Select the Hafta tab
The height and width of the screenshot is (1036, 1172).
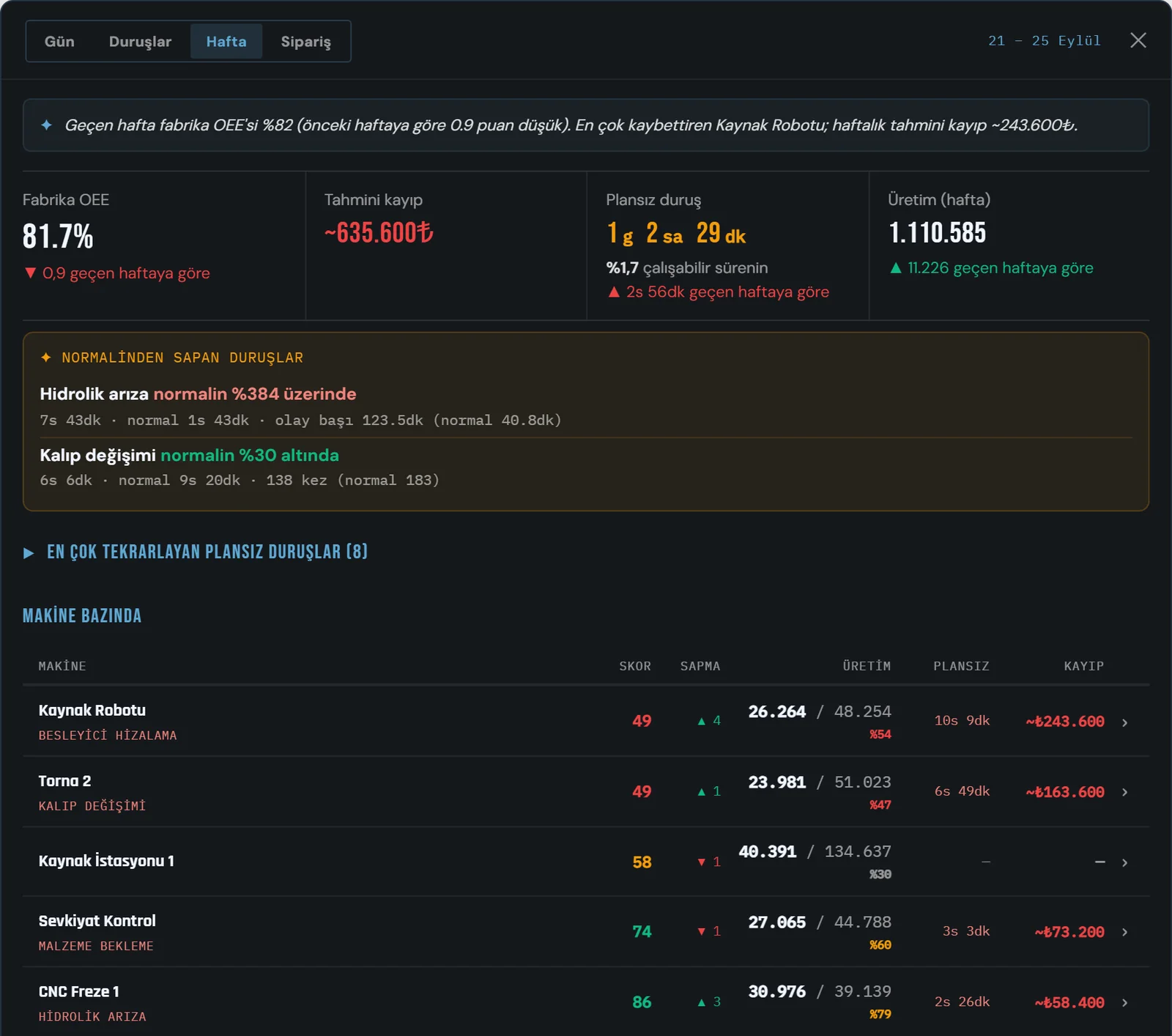[226, 42]
